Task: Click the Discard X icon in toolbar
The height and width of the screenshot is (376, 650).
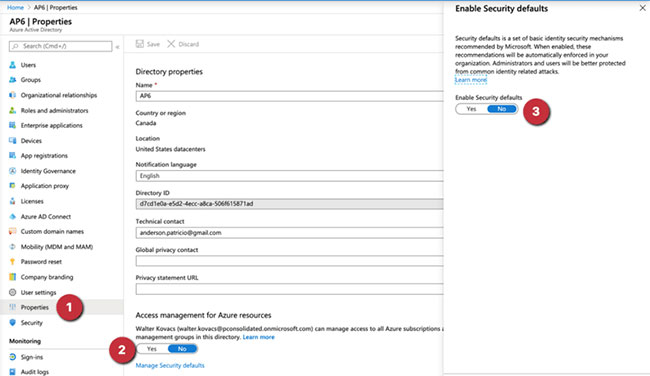Action: [171, 44]
